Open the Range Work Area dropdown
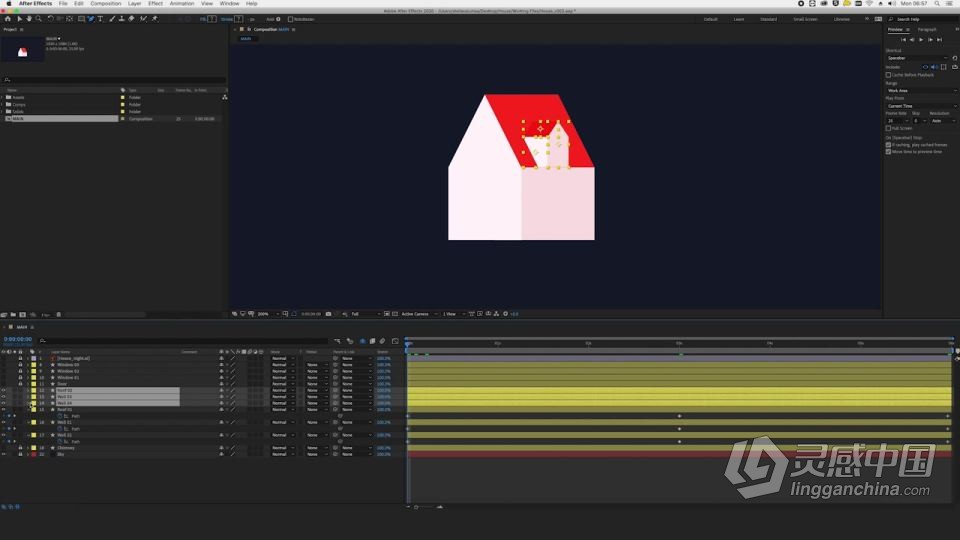Screen dimensions: 960x540 [x=921, y=91]
